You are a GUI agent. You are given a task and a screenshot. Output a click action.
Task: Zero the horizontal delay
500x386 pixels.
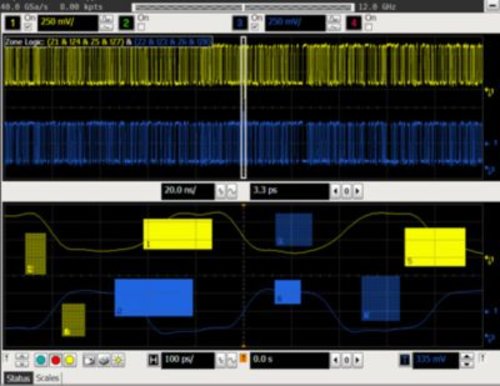(347, 360)
